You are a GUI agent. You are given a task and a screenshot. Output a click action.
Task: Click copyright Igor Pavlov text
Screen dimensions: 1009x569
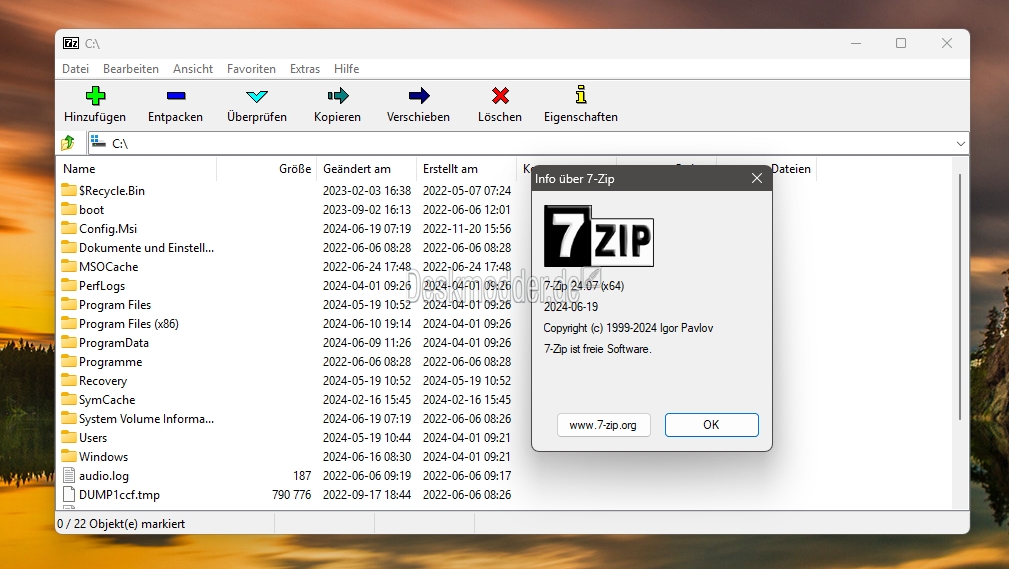(x=628, y=328)
